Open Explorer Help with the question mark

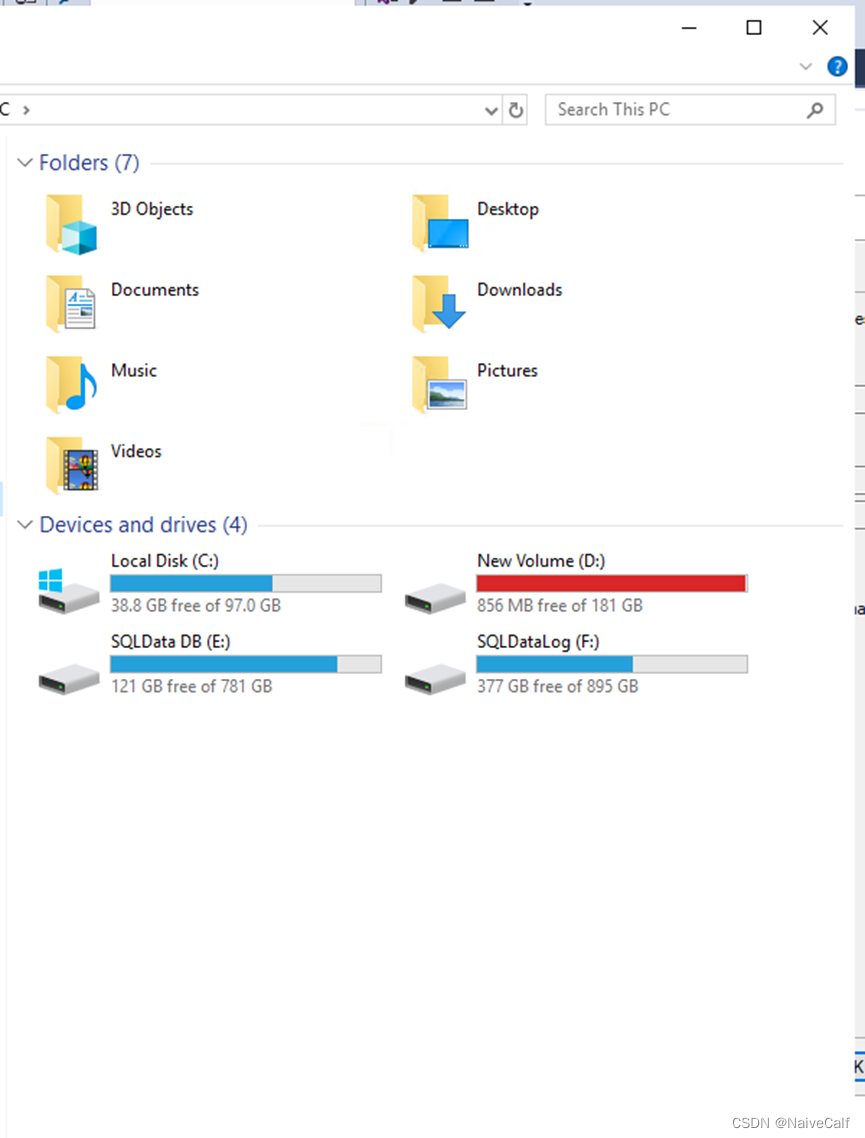click(837, 66)
